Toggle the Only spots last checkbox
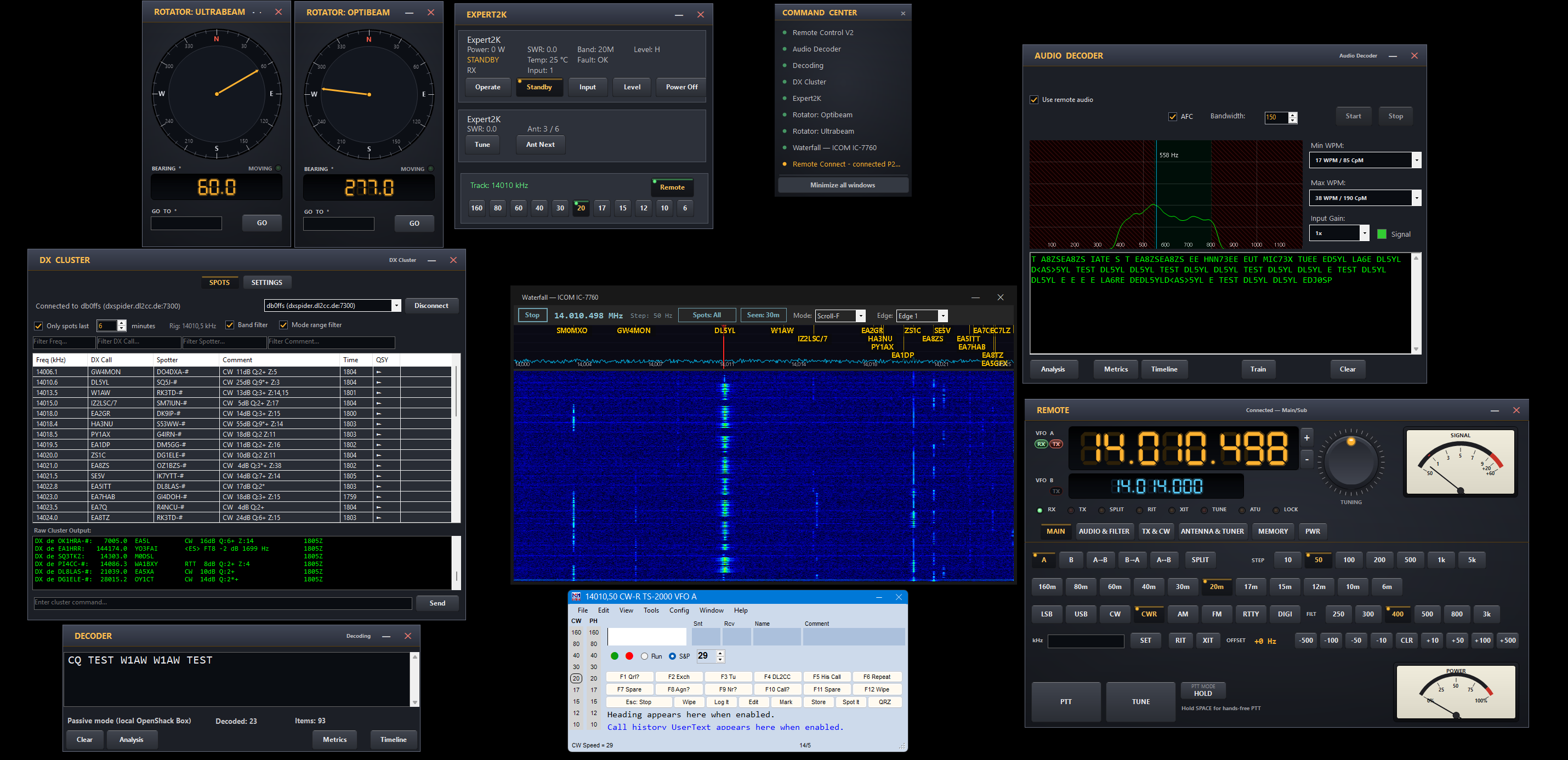Viewport: 1568px width, 760px height. point(39,326)
